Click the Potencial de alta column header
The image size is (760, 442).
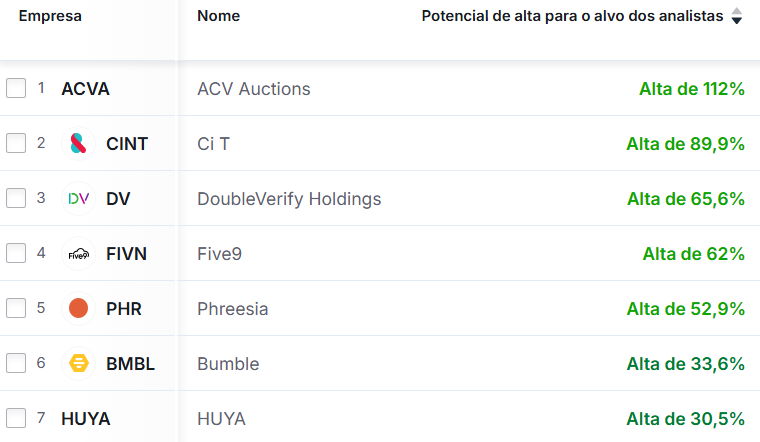(572, 16)
